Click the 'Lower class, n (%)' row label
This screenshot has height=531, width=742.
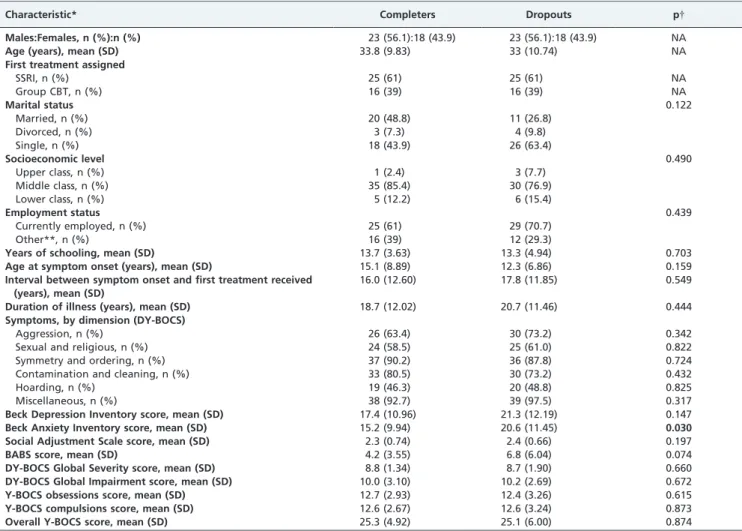60,199
